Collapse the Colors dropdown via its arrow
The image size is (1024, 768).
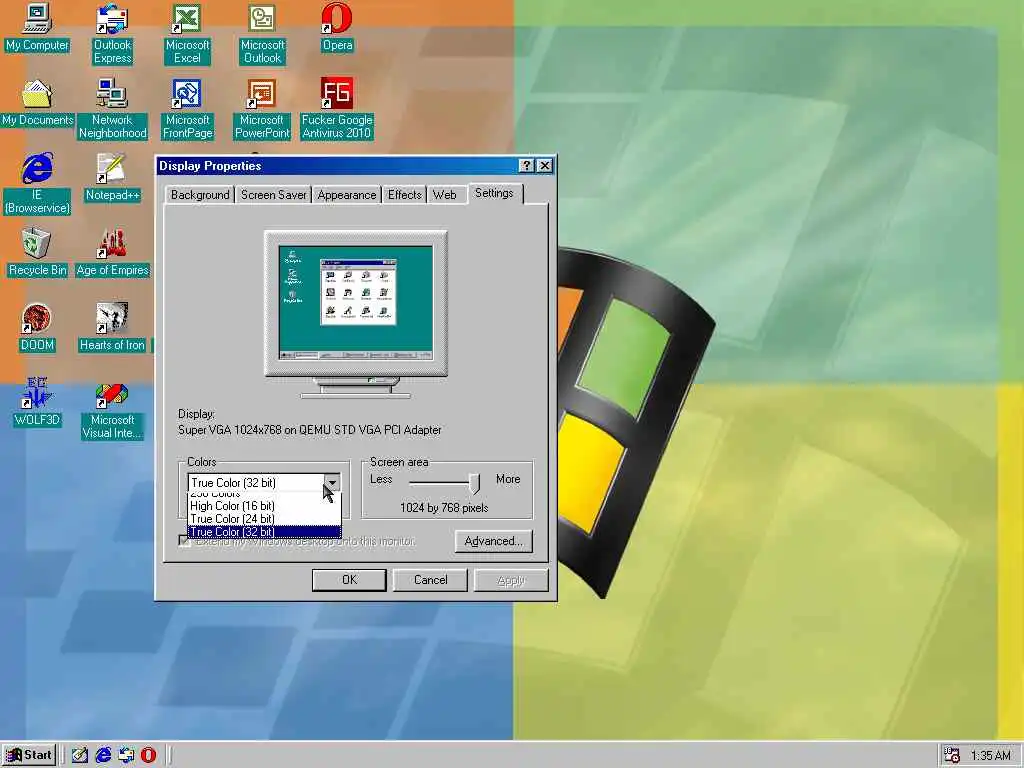(x=332, y=483)
